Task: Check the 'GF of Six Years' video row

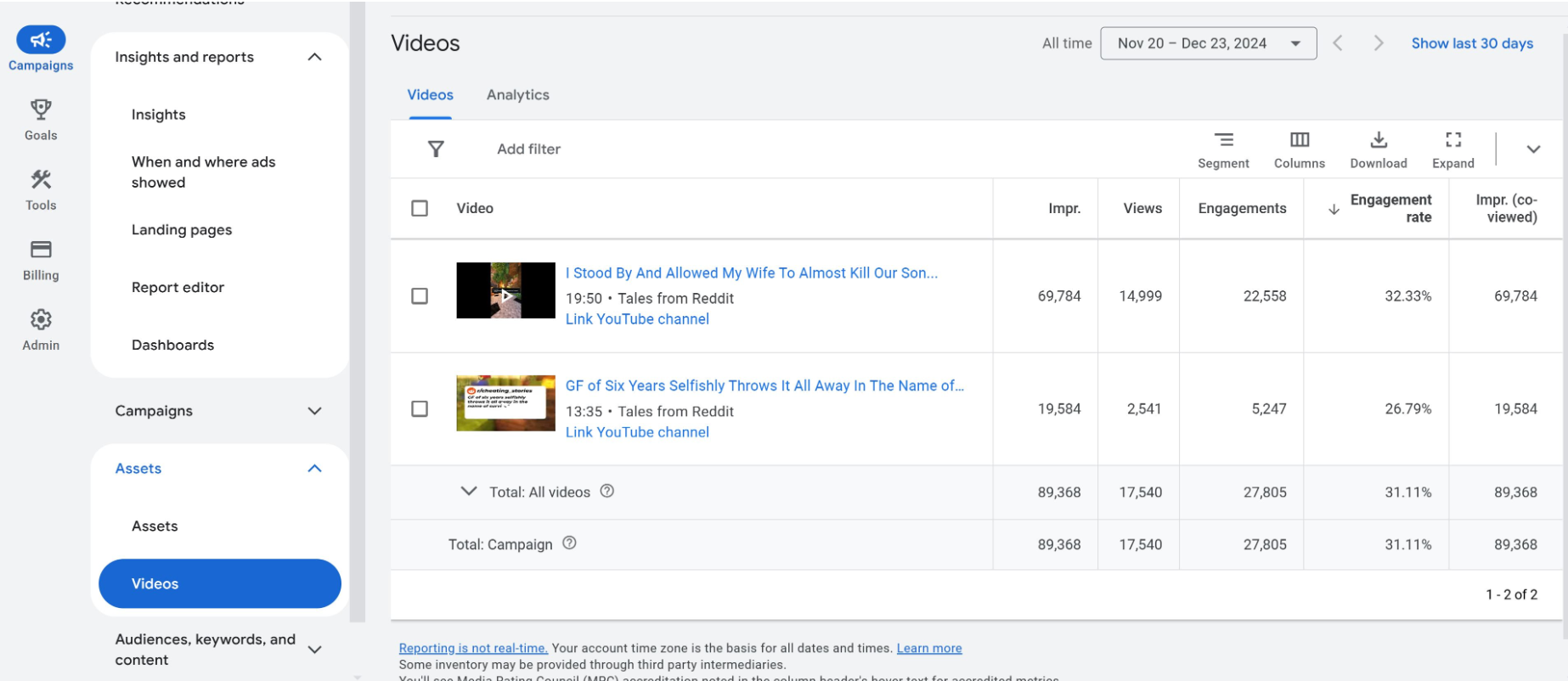Action: click(x=420, y=409)
